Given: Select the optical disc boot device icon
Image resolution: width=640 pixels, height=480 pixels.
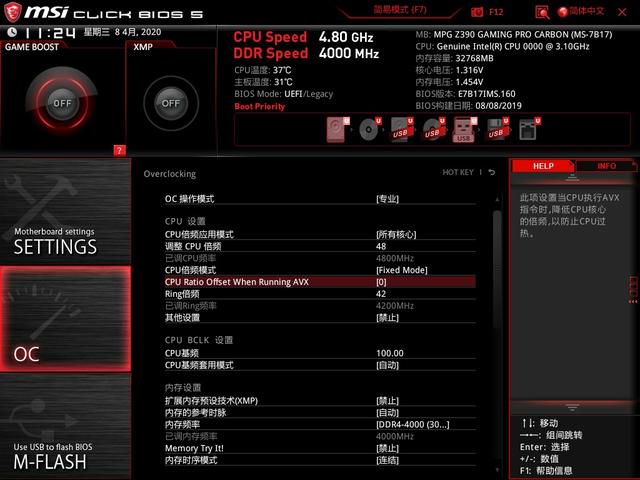Looking at the screenshot, I should [x=370, y=129].
